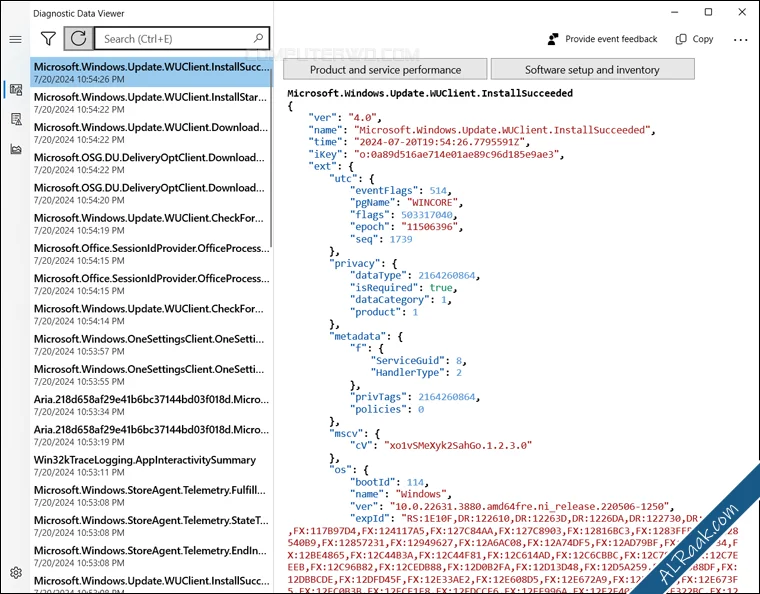760x594 pixels.
Task: Select WUClient.InstallStar... event at 10:54:22 PM
Action: [x=150, y=103]
